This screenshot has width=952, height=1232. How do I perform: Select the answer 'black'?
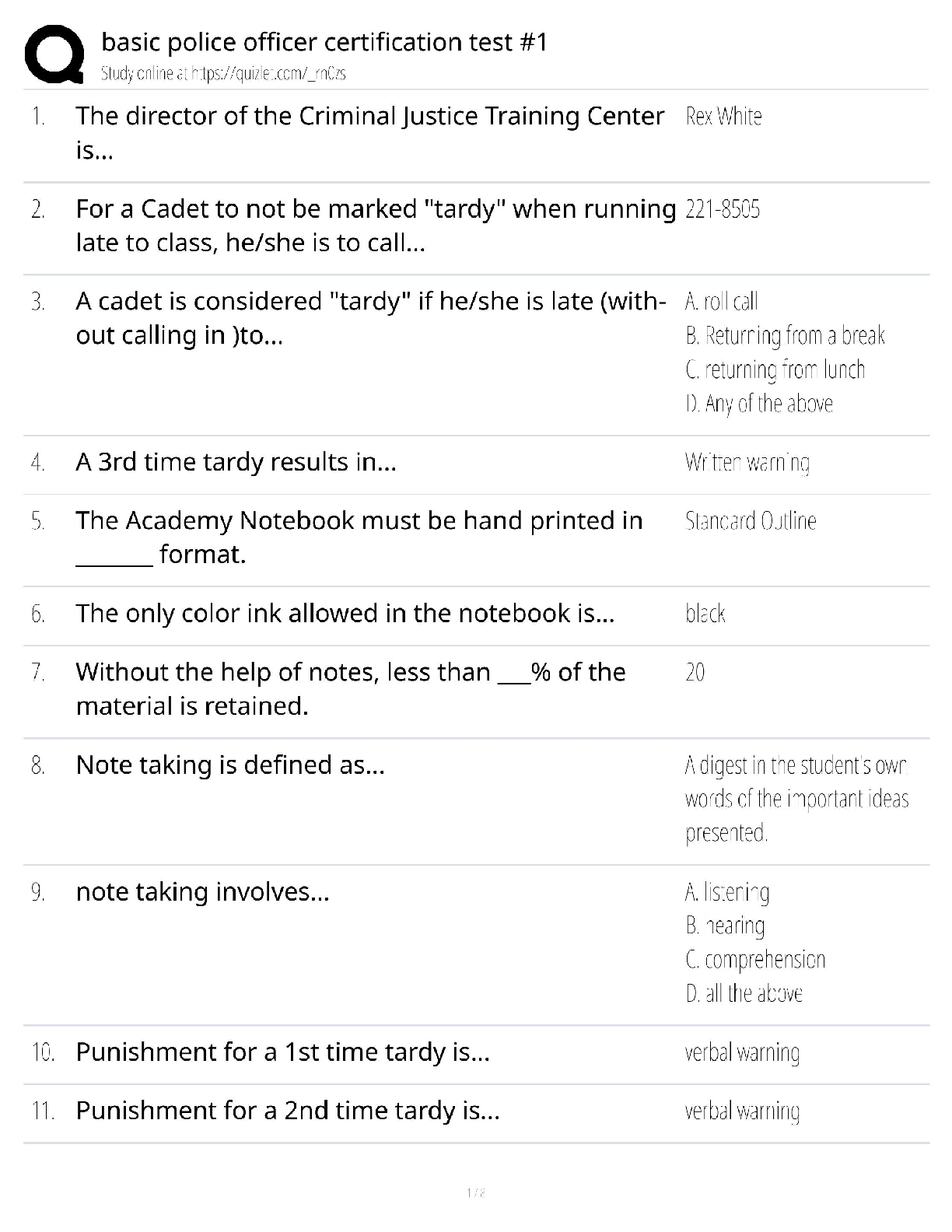[x=705, y=614]
